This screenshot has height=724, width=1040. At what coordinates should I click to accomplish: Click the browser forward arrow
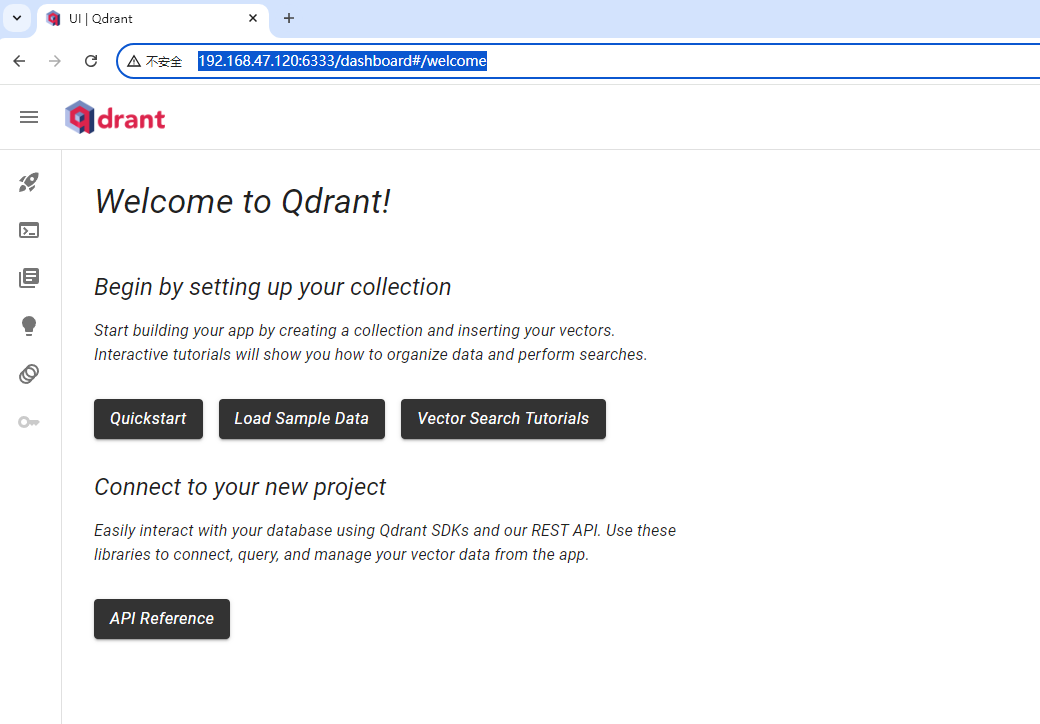tap(55, 61)
